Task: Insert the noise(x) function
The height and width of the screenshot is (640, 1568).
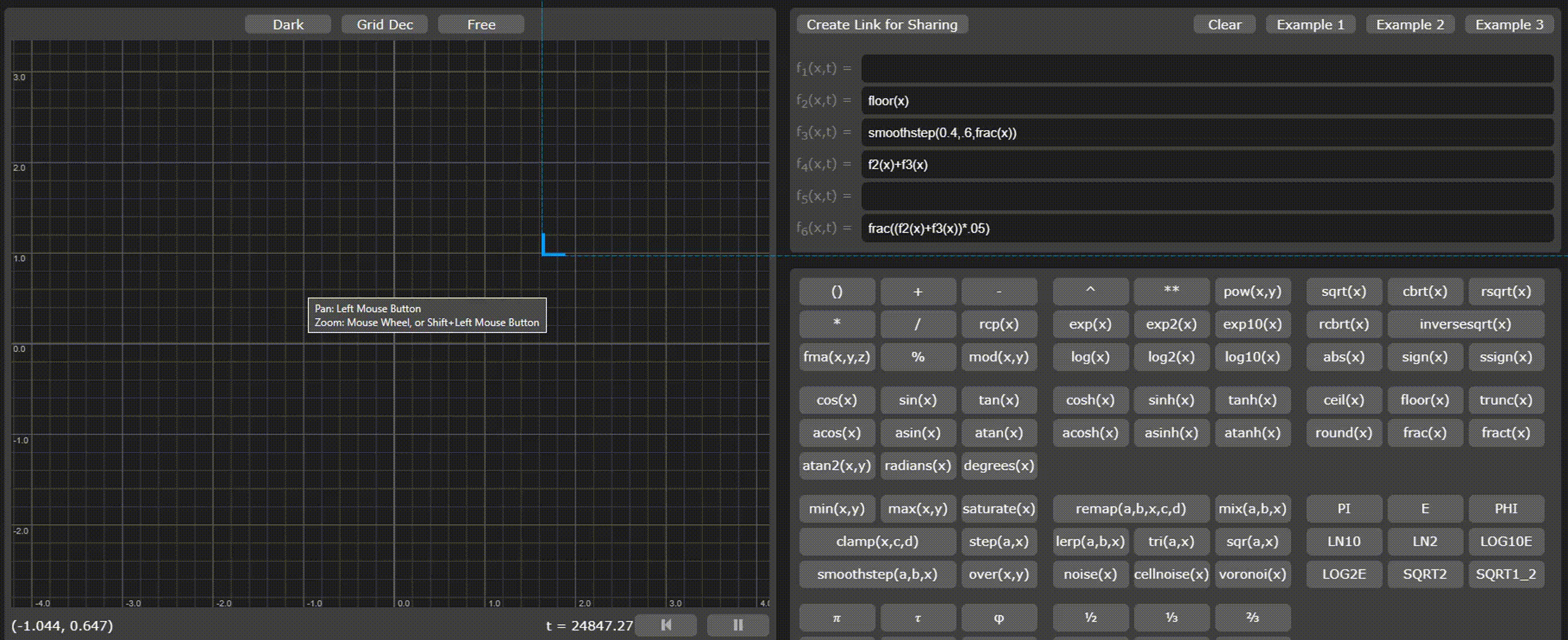Action: [x=1090, y=574]
